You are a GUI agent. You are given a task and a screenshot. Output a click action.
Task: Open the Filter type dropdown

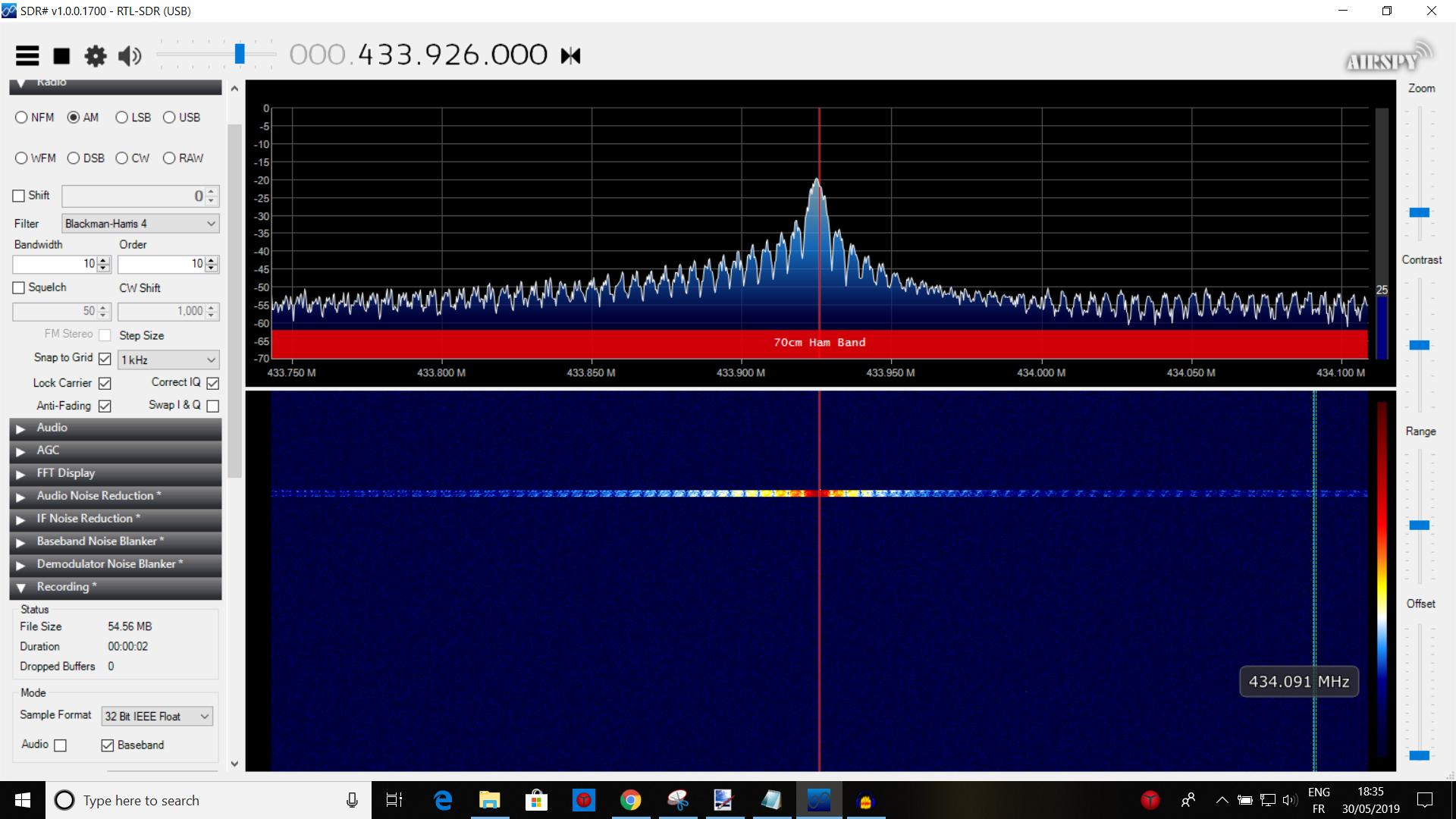(x=140, y=224)
